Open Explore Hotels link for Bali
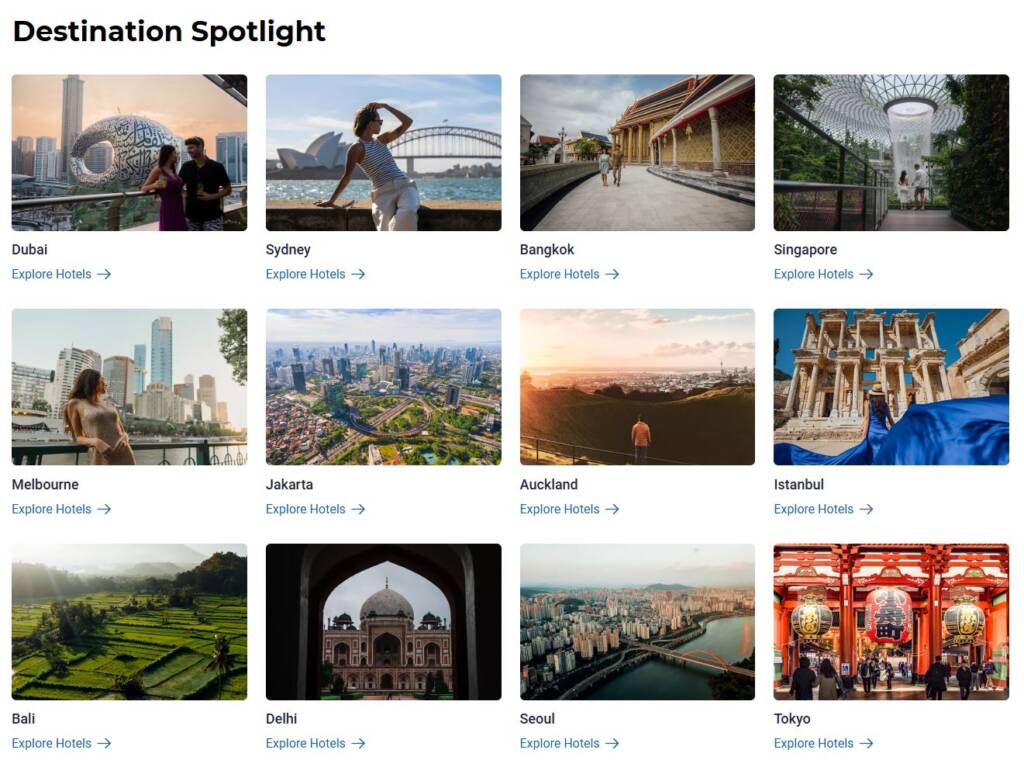The width and height of the screenshot is (1024, 767). [52, 743]
